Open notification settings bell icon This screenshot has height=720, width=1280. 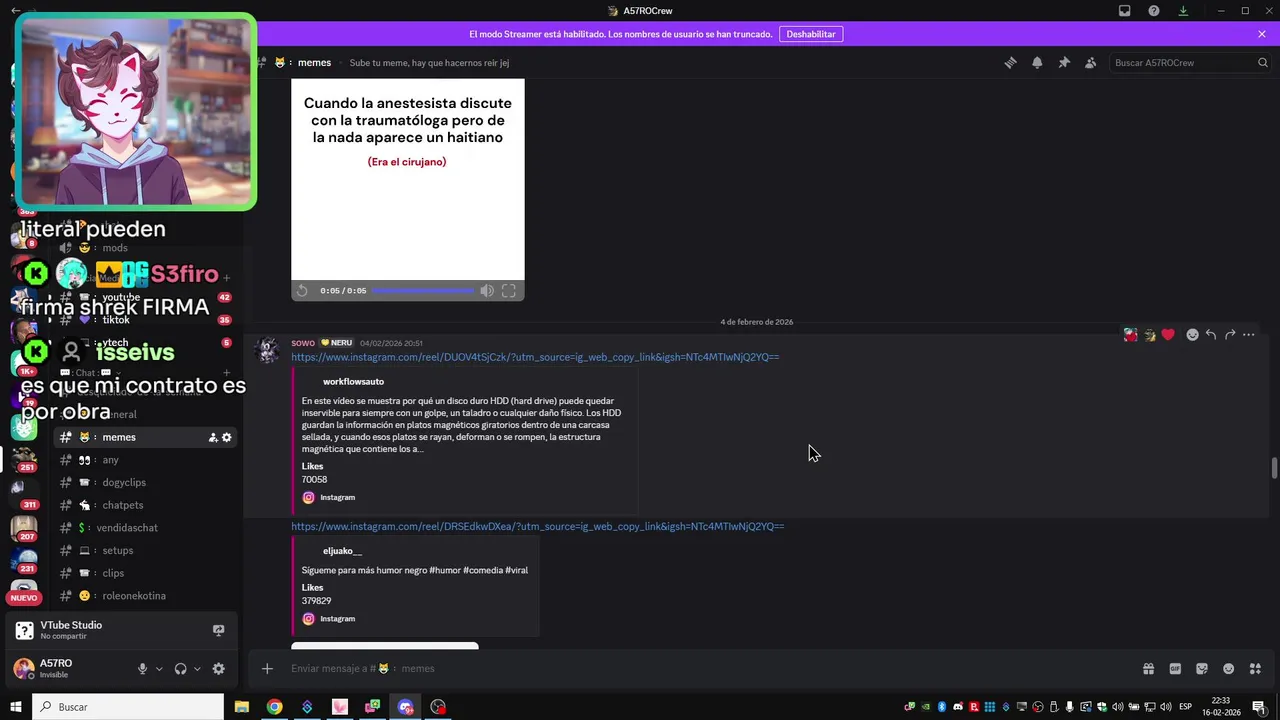(1037, 62)
